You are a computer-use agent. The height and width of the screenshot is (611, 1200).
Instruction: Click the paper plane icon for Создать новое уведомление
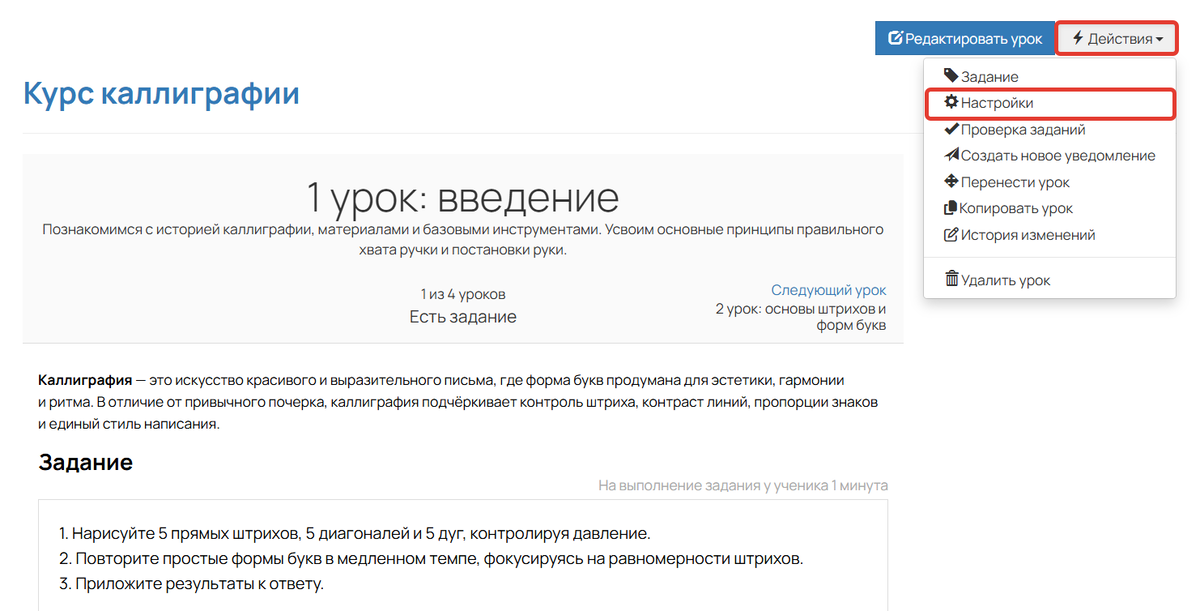tap(951, 155)
